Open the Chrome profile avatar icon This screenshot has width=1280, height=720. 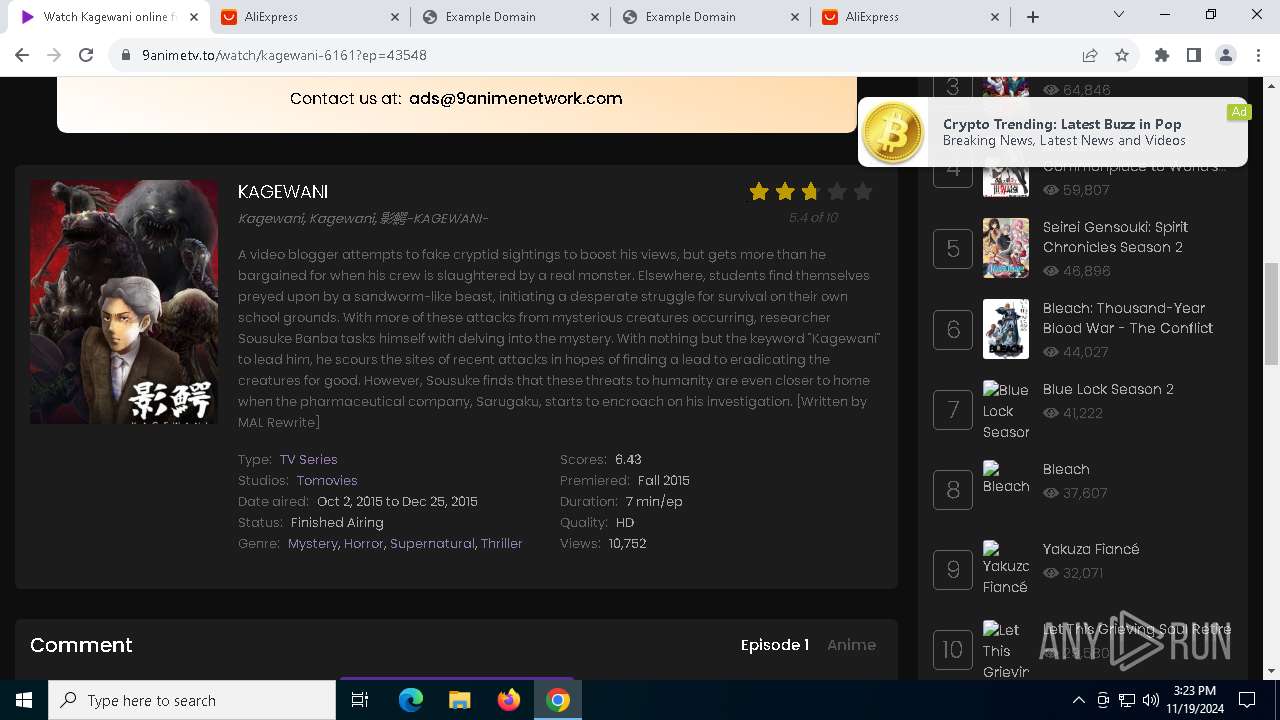point(1226,55)
